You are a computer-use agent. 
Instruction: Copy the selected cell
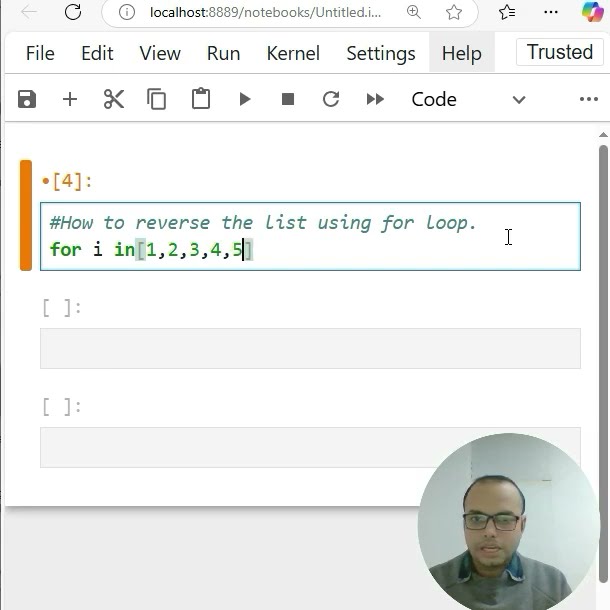[156, 99]
